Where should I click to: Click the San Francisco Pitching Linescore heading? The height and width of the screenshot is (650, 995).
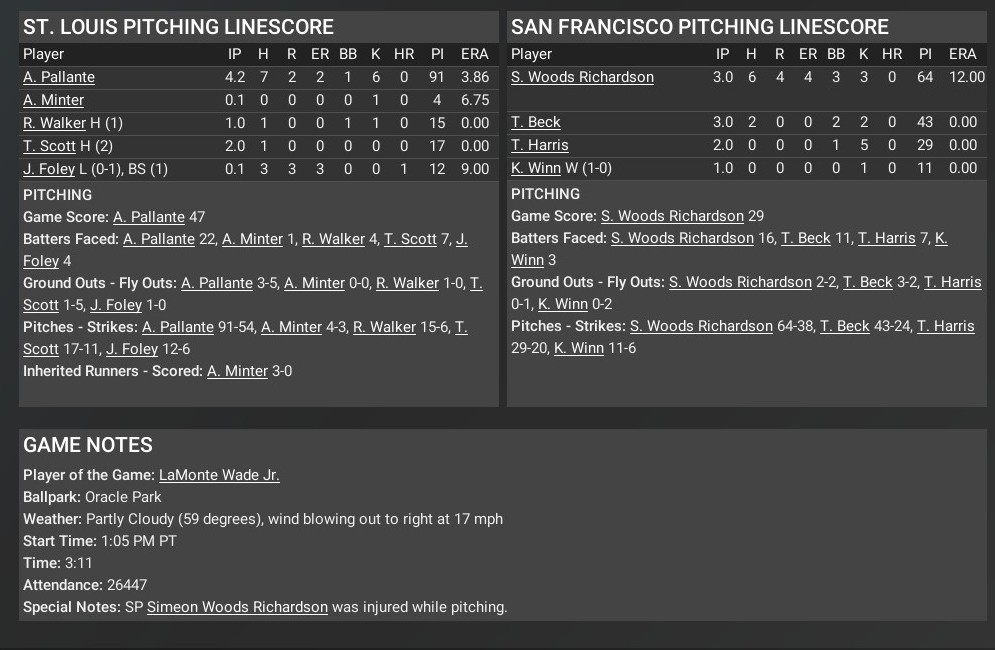[x=699, y=27]
